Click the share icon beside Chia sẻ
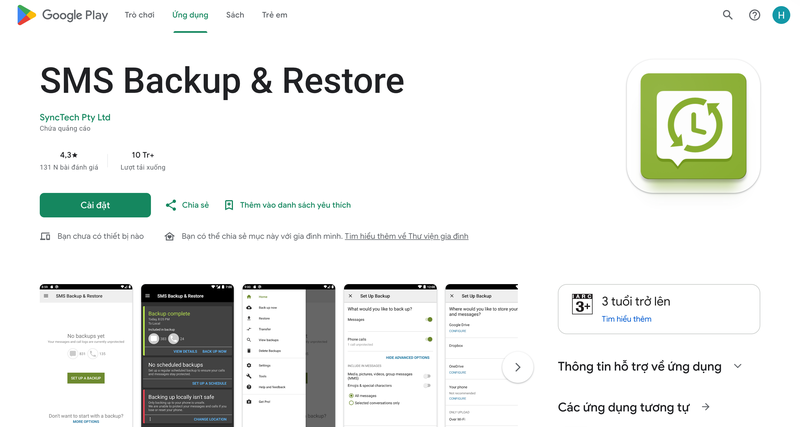This screenshot has width=800, height=427. coord(171,205)
